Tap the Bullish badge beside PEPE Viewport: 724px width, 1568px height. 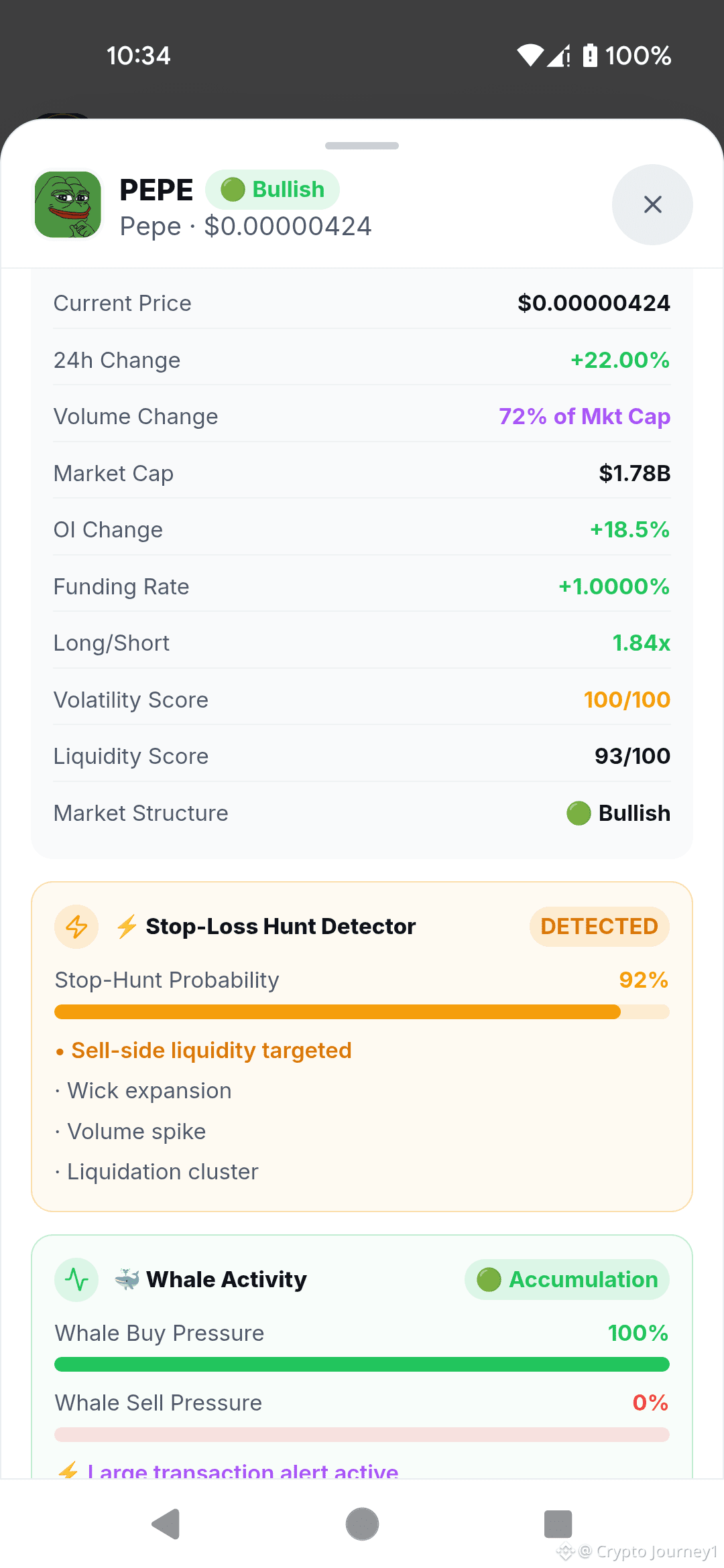(272, 190)
